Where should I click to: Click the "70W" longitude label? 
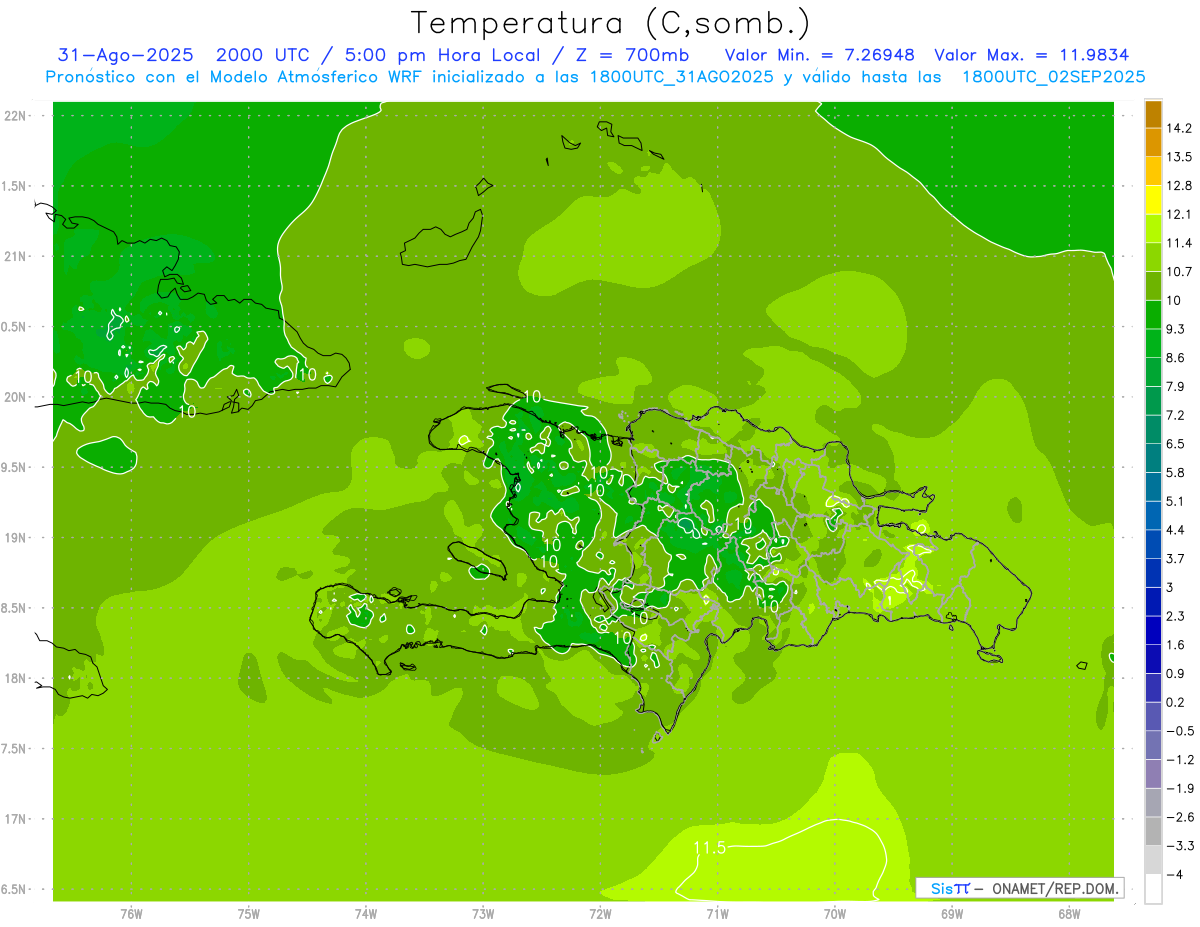(835, 913)
